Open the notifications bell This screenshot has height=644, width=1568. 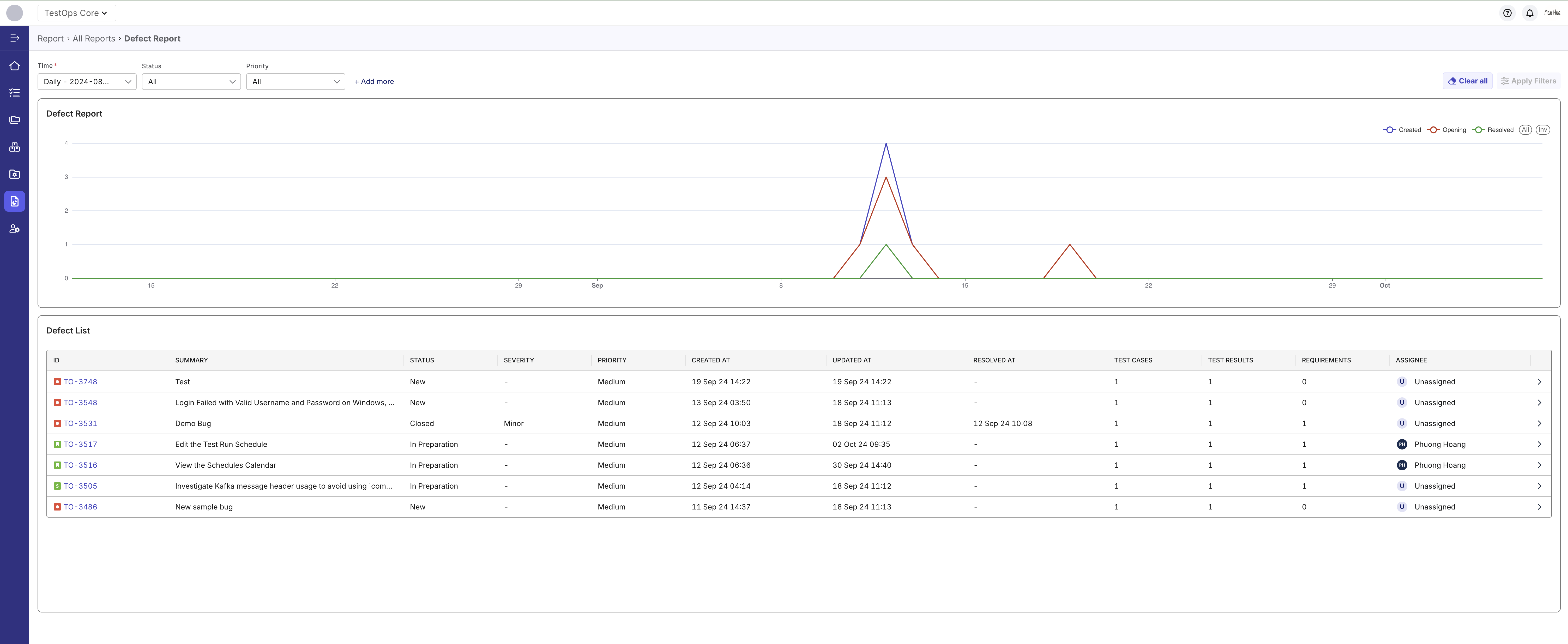1530,13
